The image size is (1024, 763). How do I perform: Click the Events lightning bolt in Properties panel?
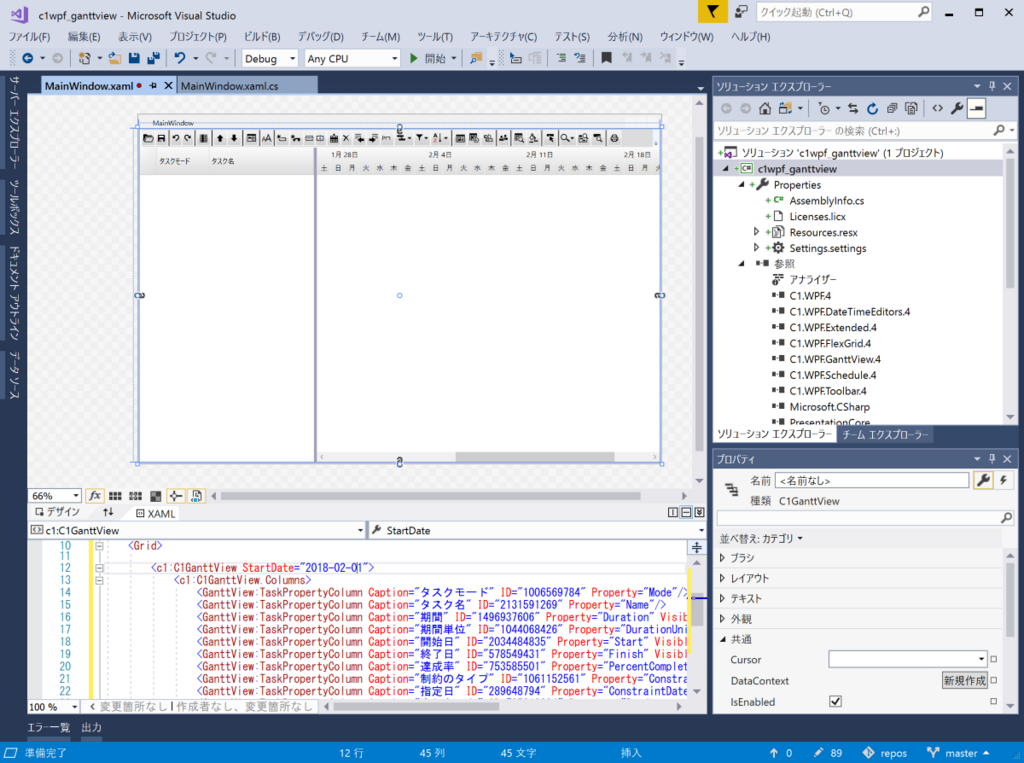(1003, 480)
